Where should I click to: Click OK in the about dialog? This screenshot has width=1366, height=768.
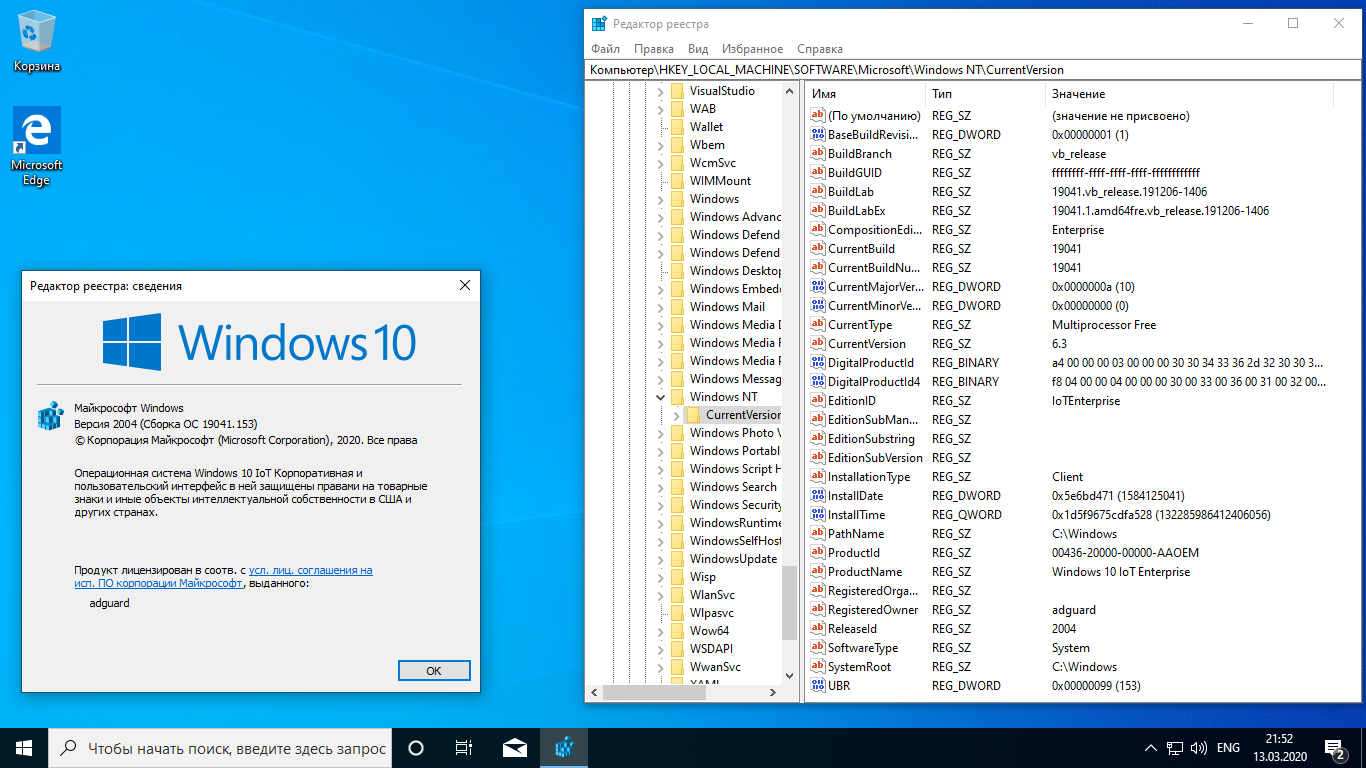(x=434, y=671)
